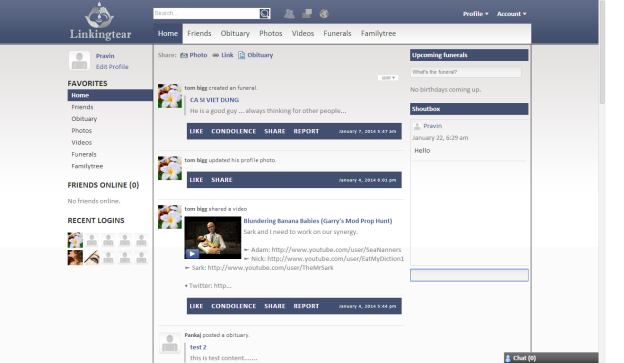Viewport: 624px width, 363px height.
Task: Open the Profile dropdown menu
Action: [x=476, y=14]
